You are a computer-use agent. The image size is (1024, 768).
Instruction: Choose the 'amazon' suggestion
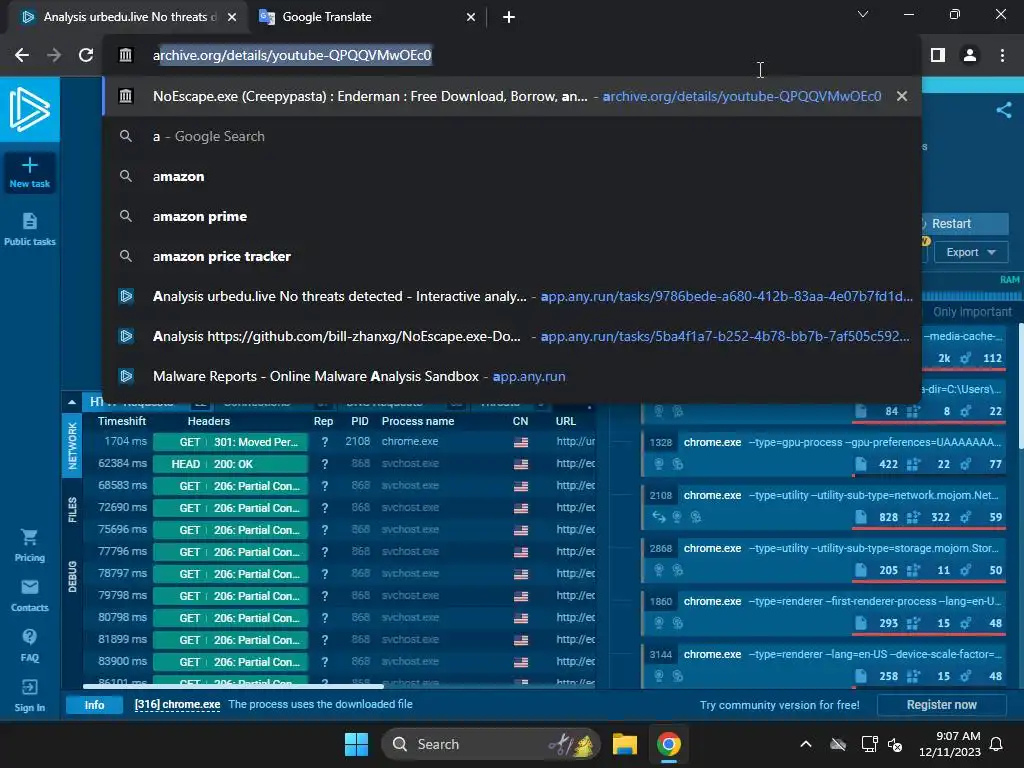tap(512, 176)
